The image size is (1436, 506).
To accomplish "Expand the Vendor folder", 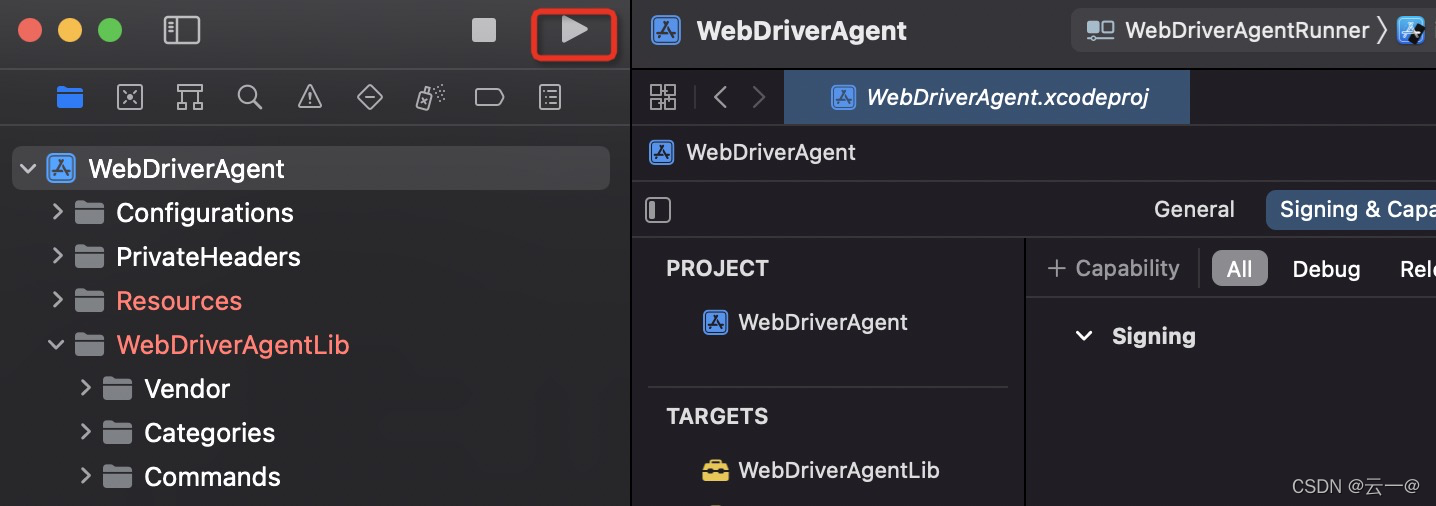I will tap(85, 388).
